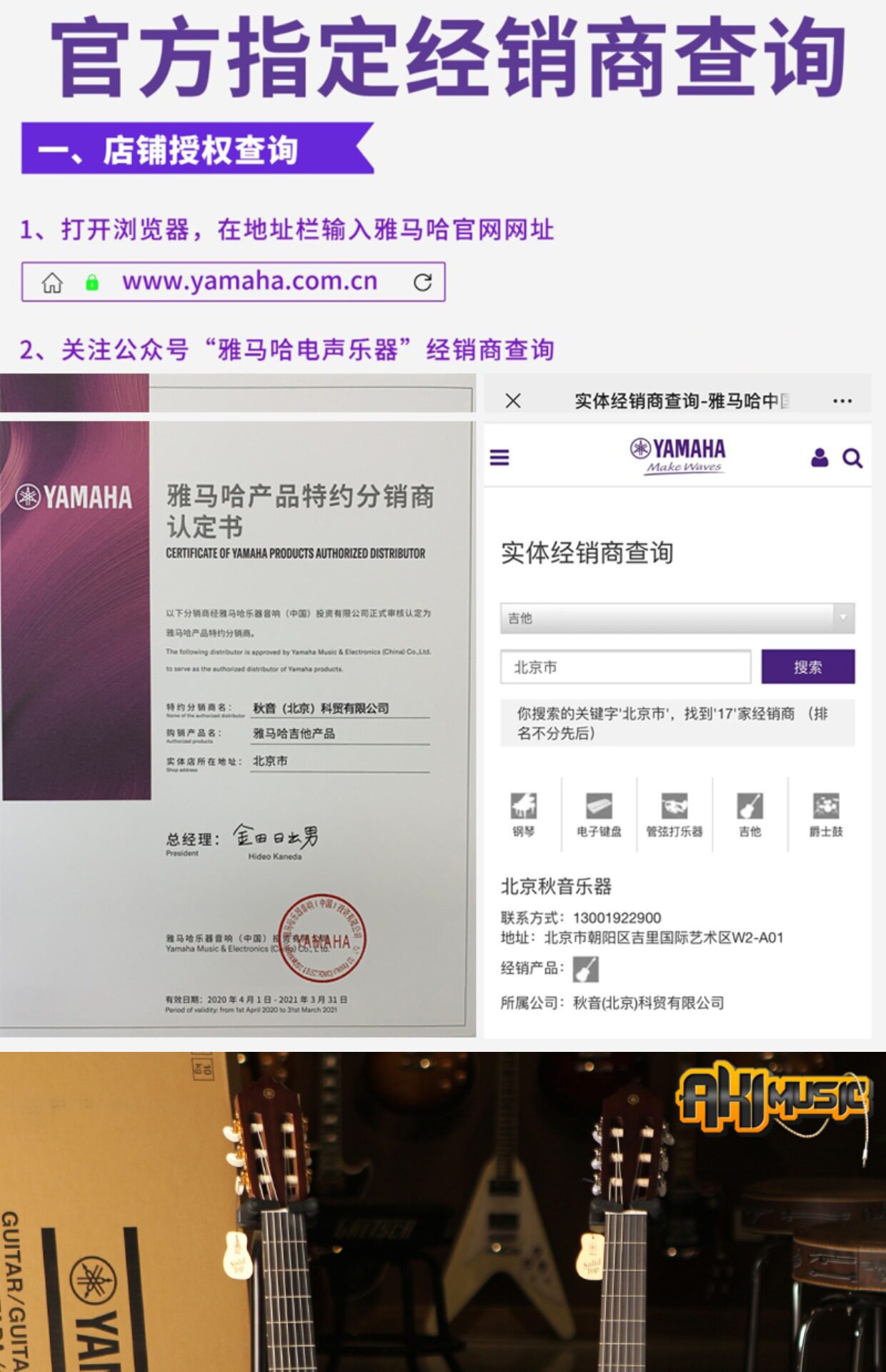Click the reload icon in address bar

(x=422, y=282)
